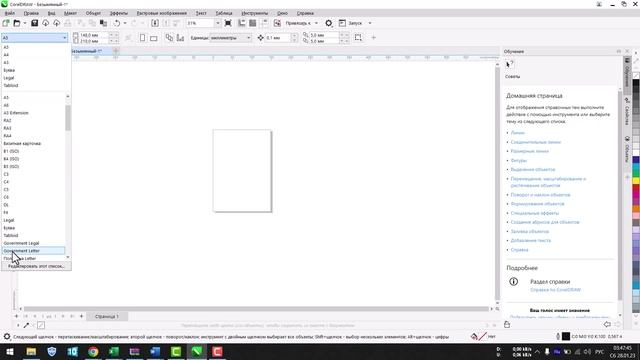640x360 pixels.
Task: Click the Launch (Запуск) application icon
Action: pyautogui.click(x=342, y=23)
